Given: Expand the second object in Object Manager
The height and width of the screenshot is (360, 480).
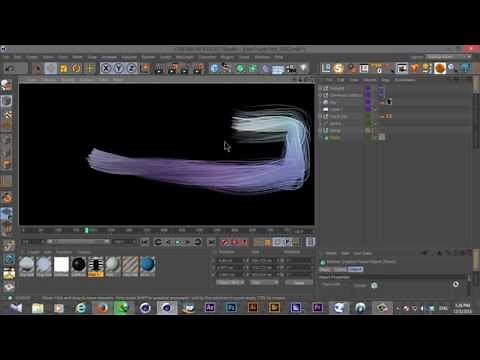Looking at the screenshot, I should coord(320,95).
